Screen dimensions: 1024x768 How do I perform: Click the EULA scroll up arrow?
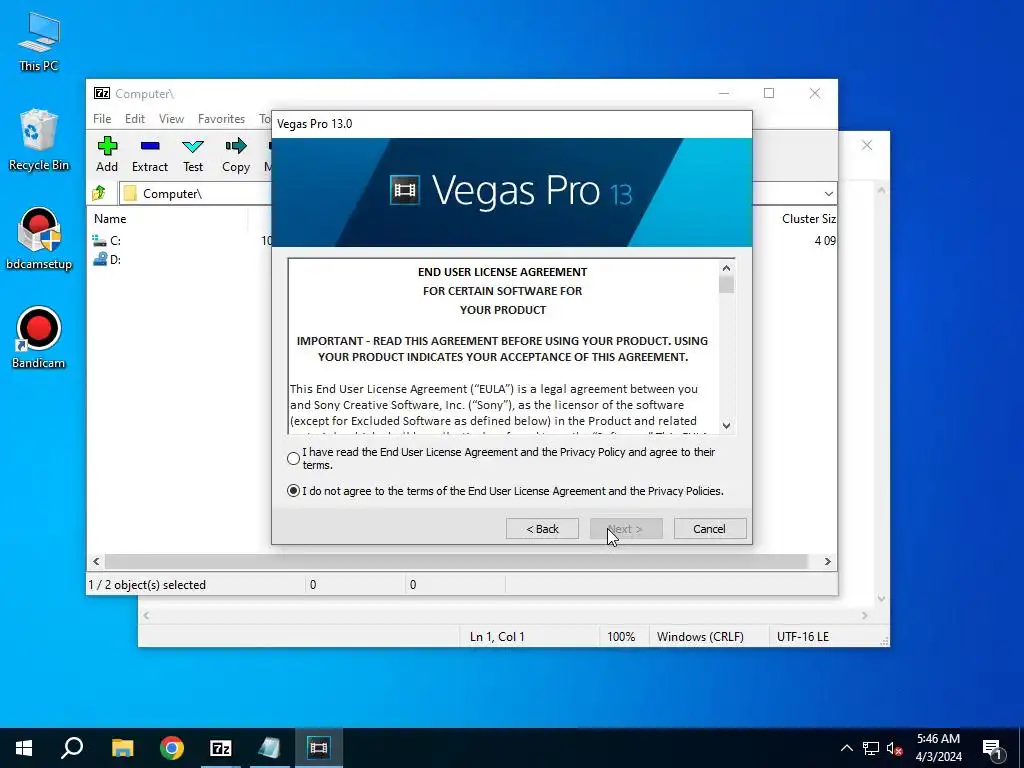pos(726,268)
